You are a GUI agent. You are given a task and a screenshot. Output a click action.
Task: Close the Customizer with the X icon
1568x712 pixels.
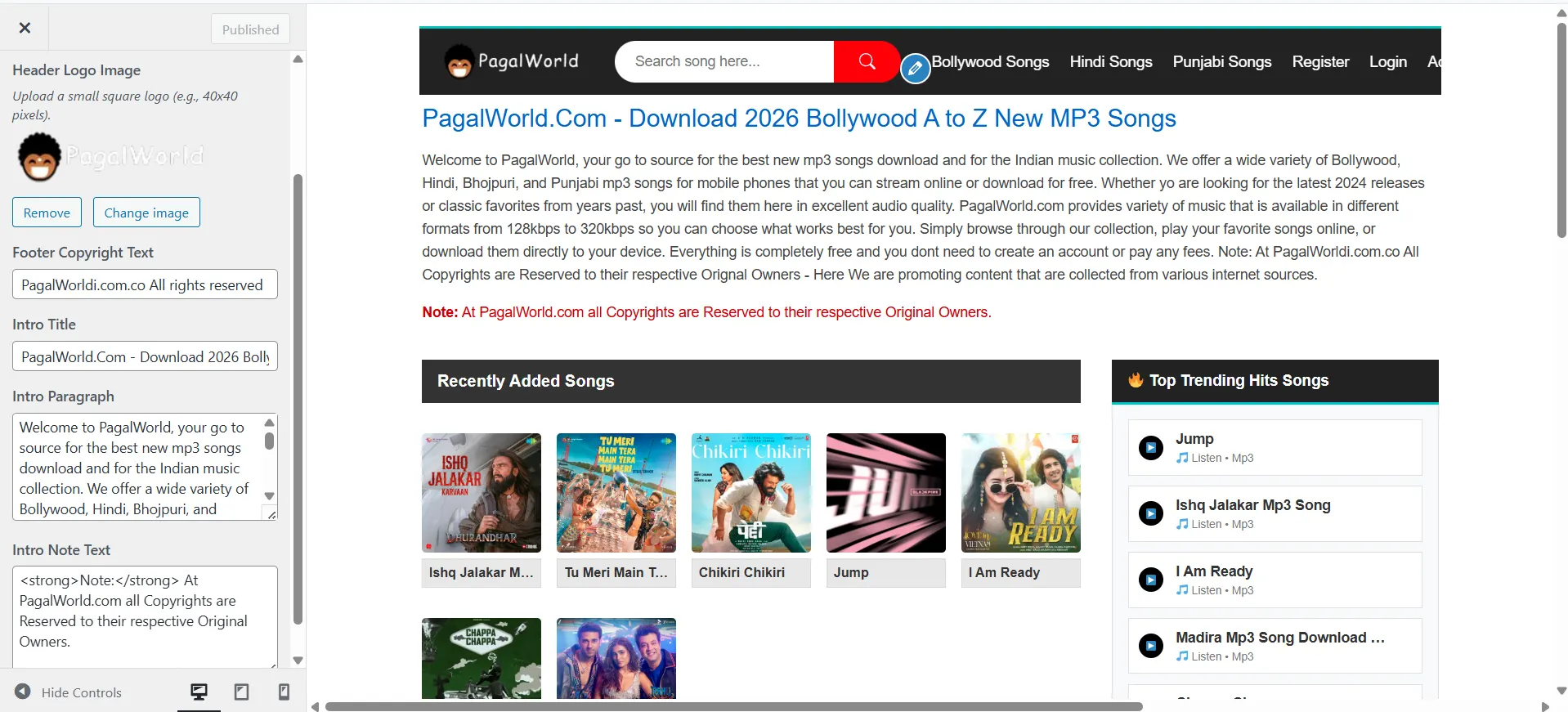(x=25, y=28)
